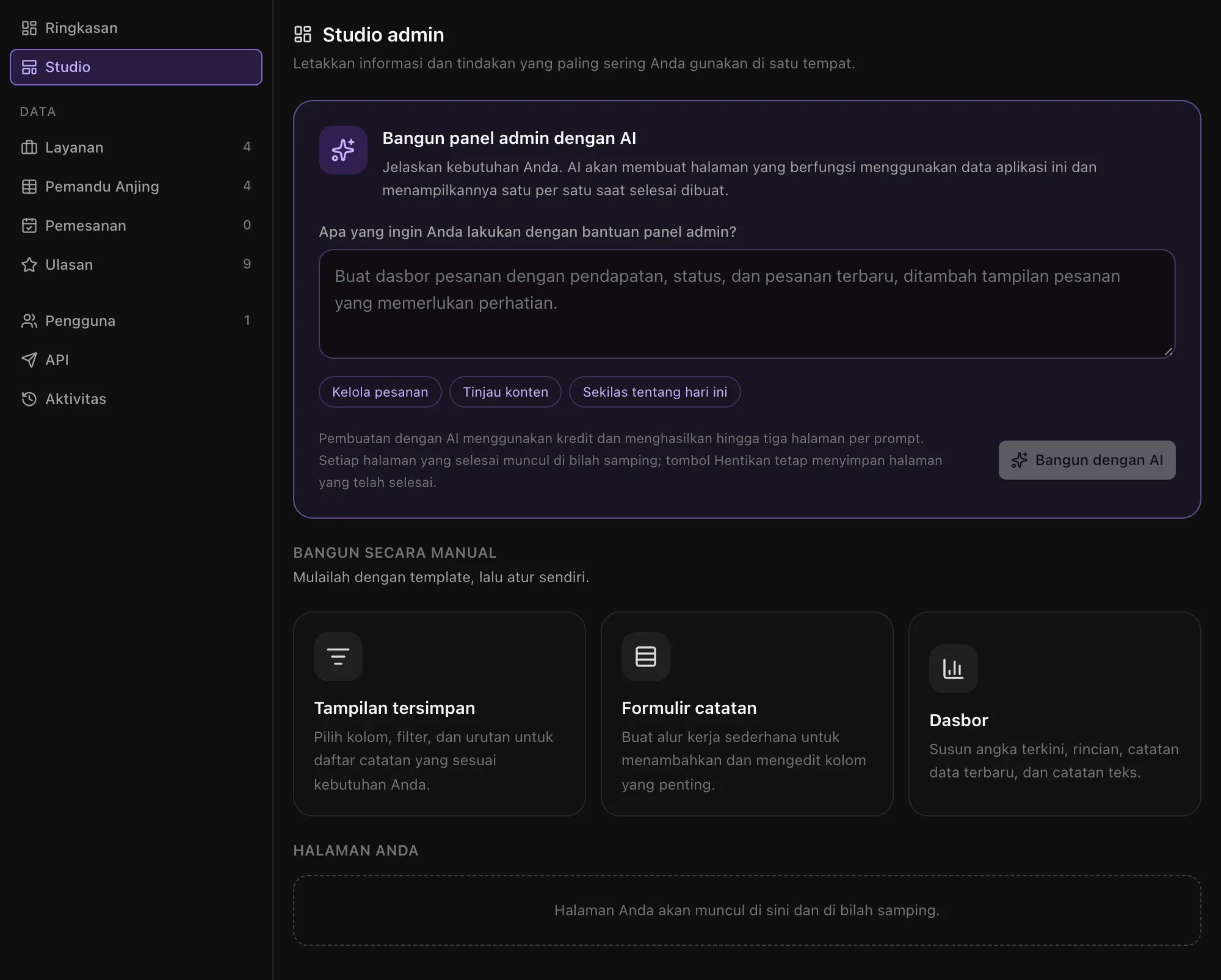Click the Aktivitas history icon
Image resolution: width=1221 pixels, height=980 pixels.
pyautogui.click(x=29, y=399)
